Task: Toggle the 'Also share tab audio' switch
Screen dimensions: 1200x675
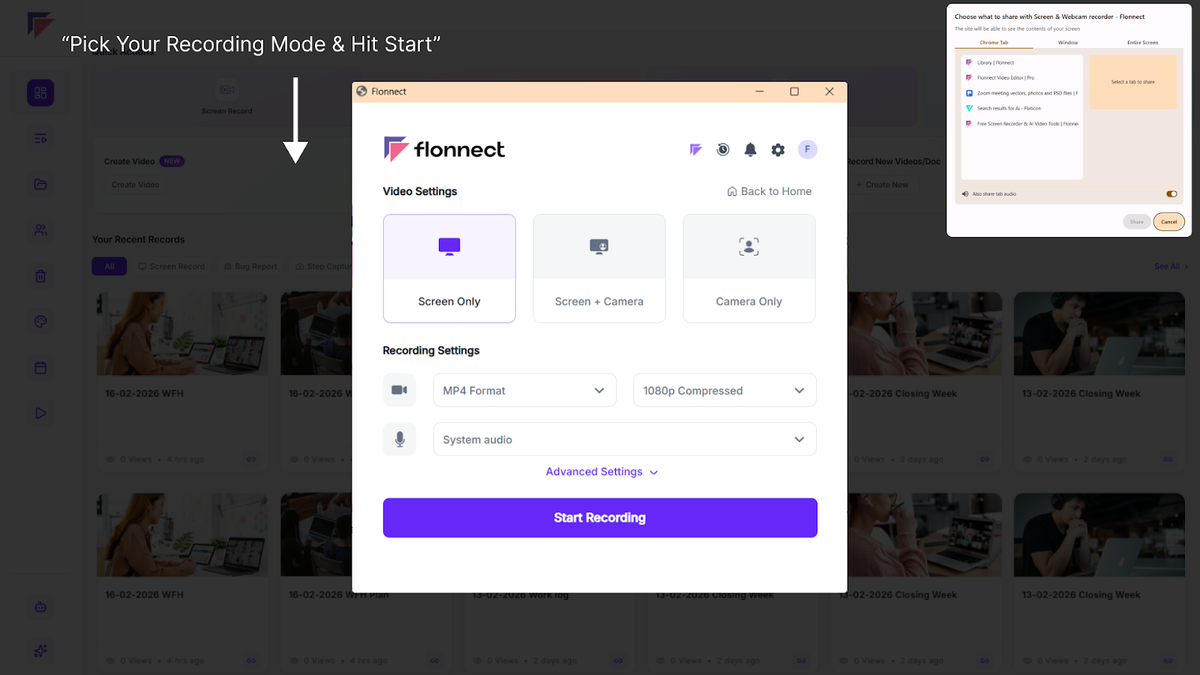Action: (x=1171, y=194)
